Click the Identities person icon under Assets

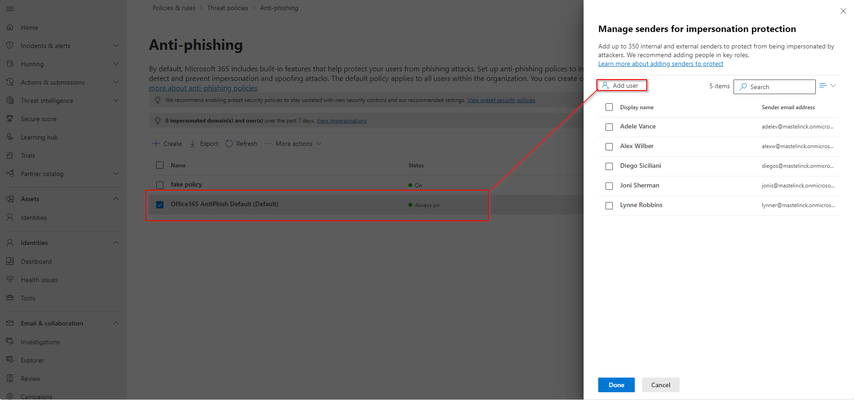pos(9,217)
